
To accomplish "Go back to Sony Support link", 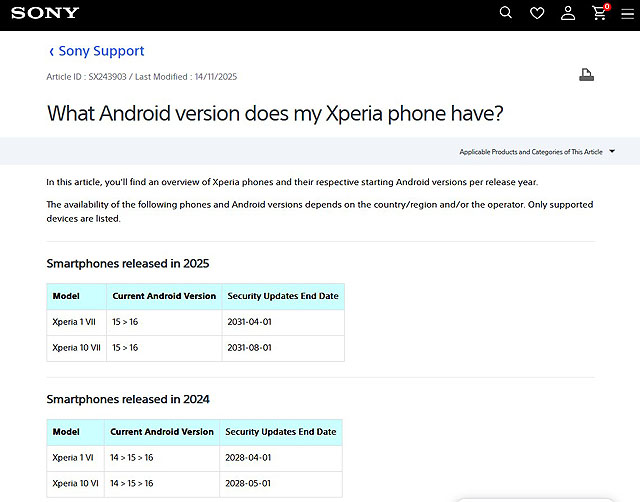I will [101, 51].
